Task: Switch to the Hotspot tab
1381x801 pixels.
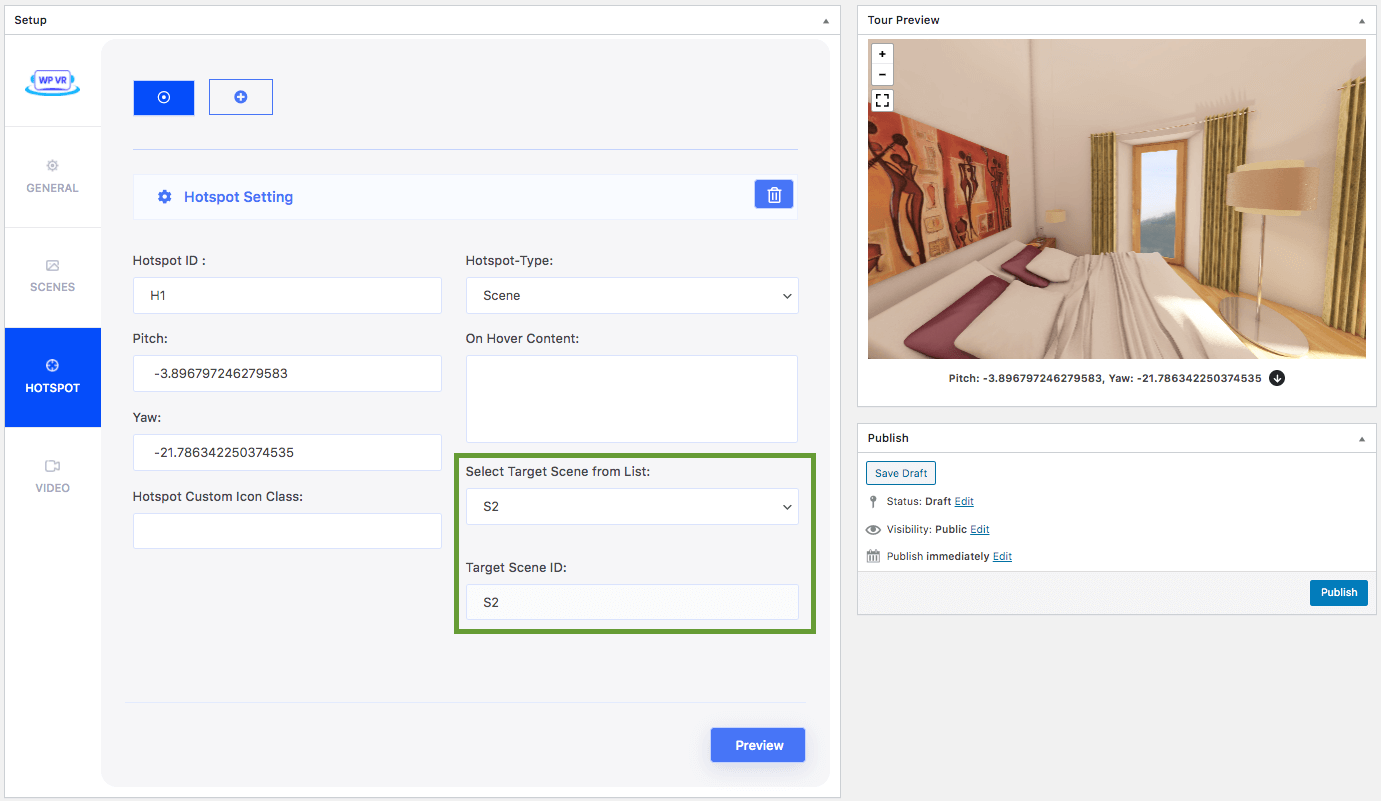Action: (x=52, y=377)
